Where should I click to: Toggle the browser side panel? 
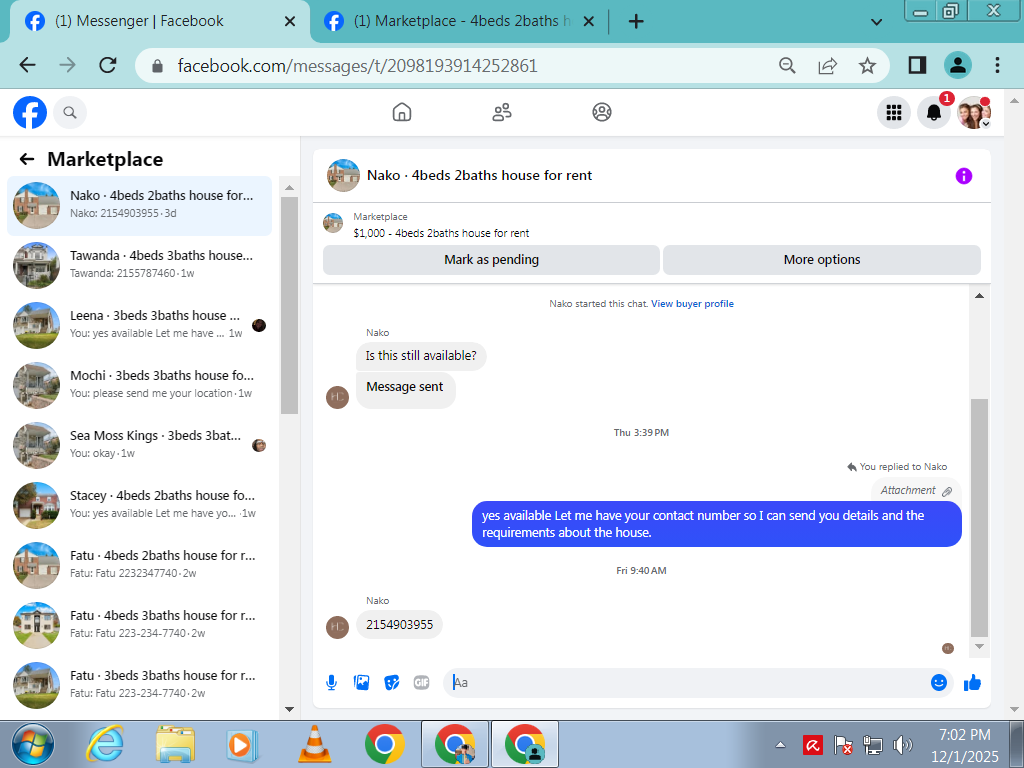pyautogui.click(x=917, y=65)
